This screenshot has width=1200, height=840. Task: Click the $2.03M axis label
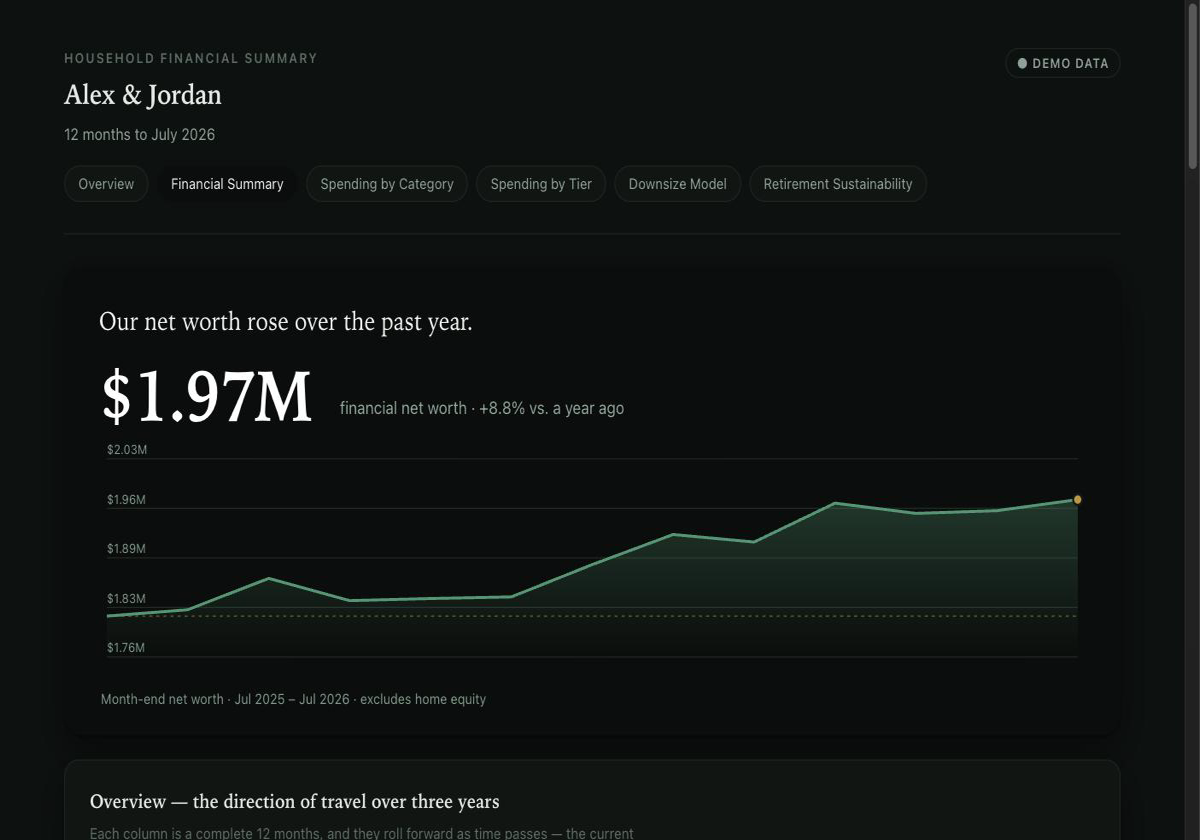(127, 450)
